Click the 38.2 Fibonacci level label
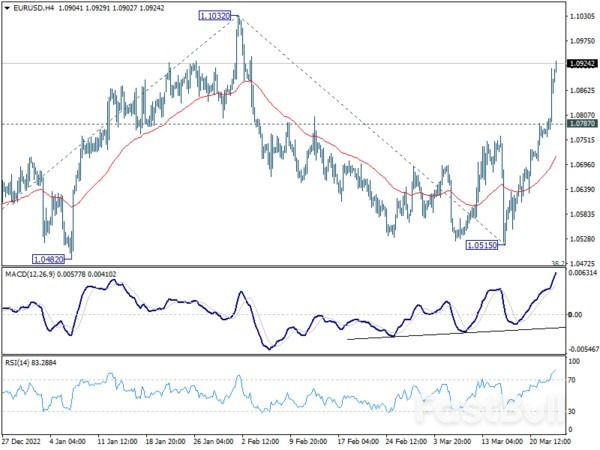600x450 pixels. click(x=558, y=263)
